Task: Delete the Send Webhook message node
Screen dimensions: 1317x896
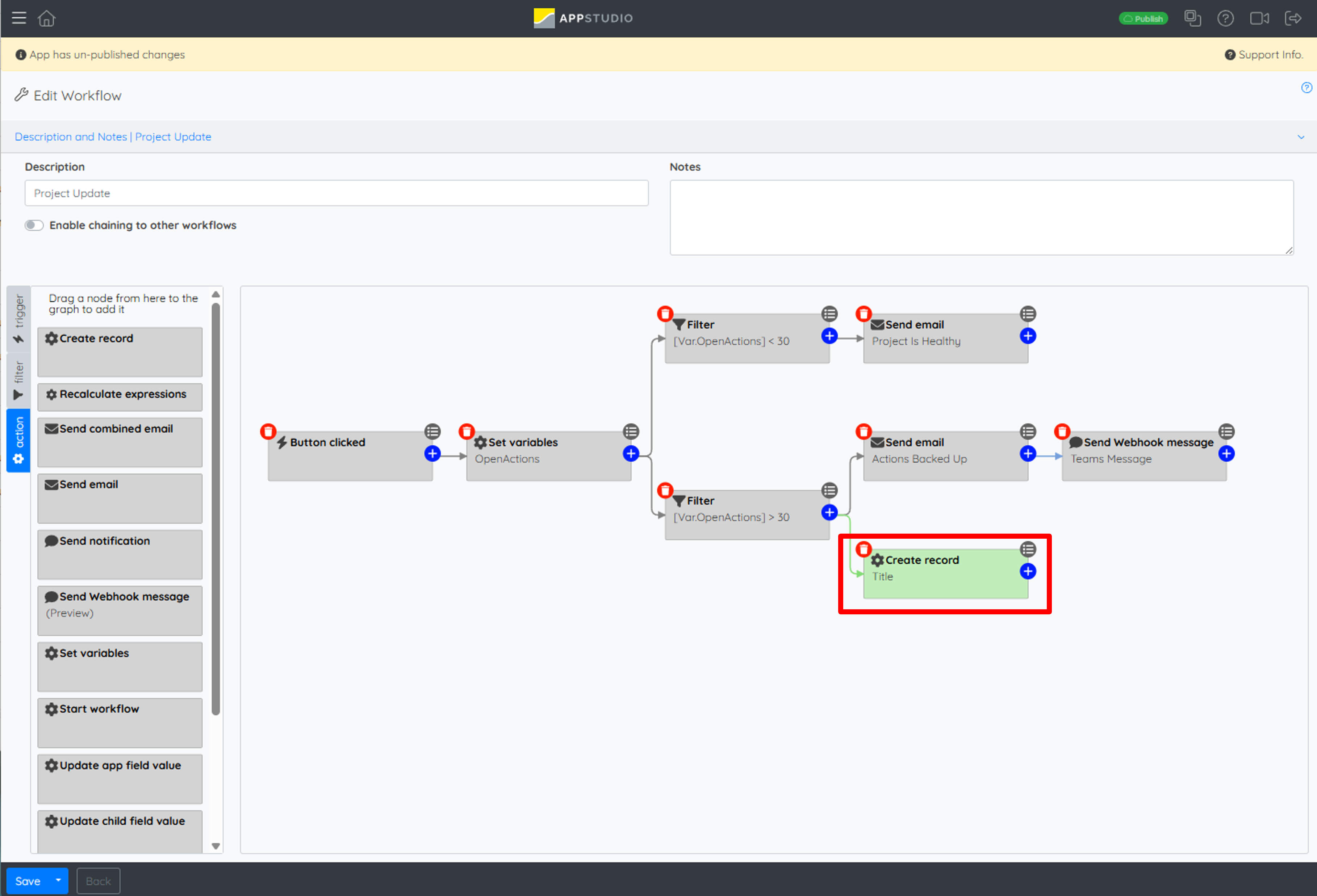Action: [x=1062, y=432]
